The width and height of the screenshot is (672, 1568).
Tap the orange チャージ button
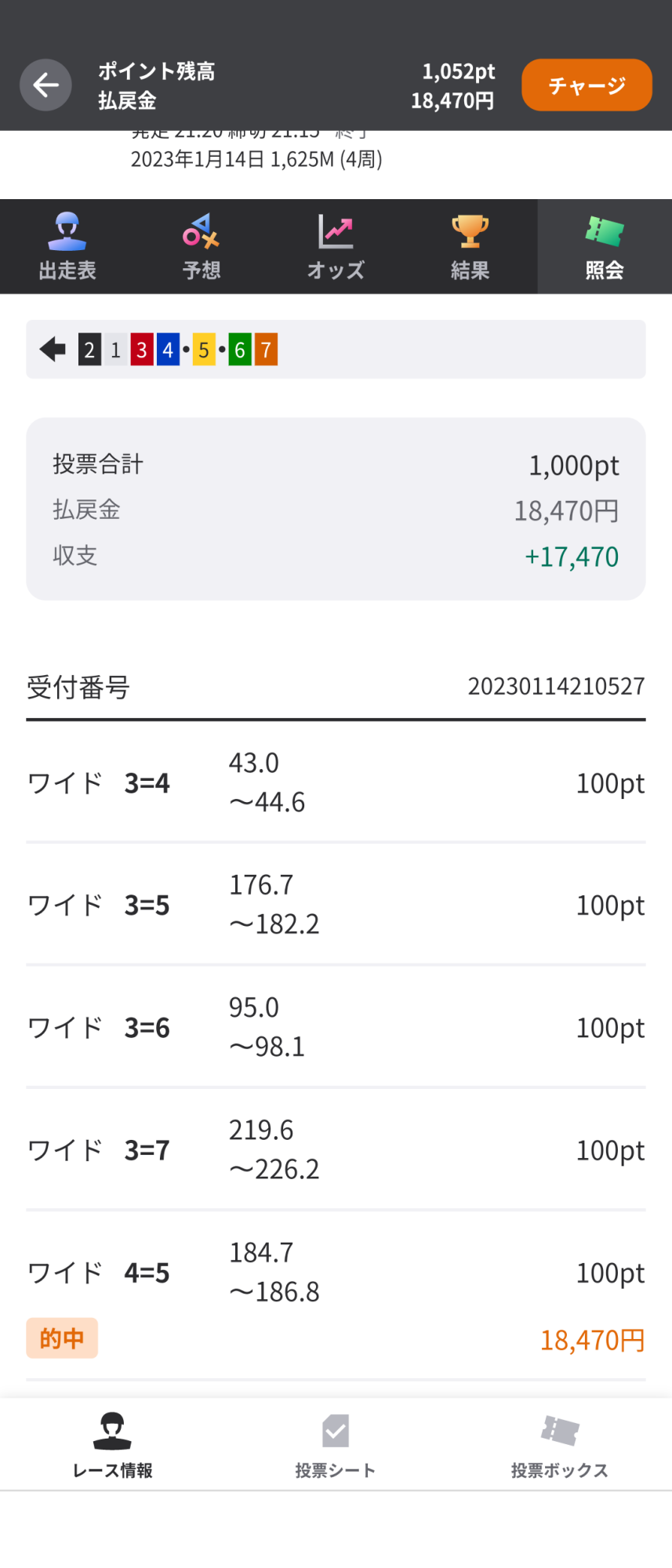coord(587,85)
